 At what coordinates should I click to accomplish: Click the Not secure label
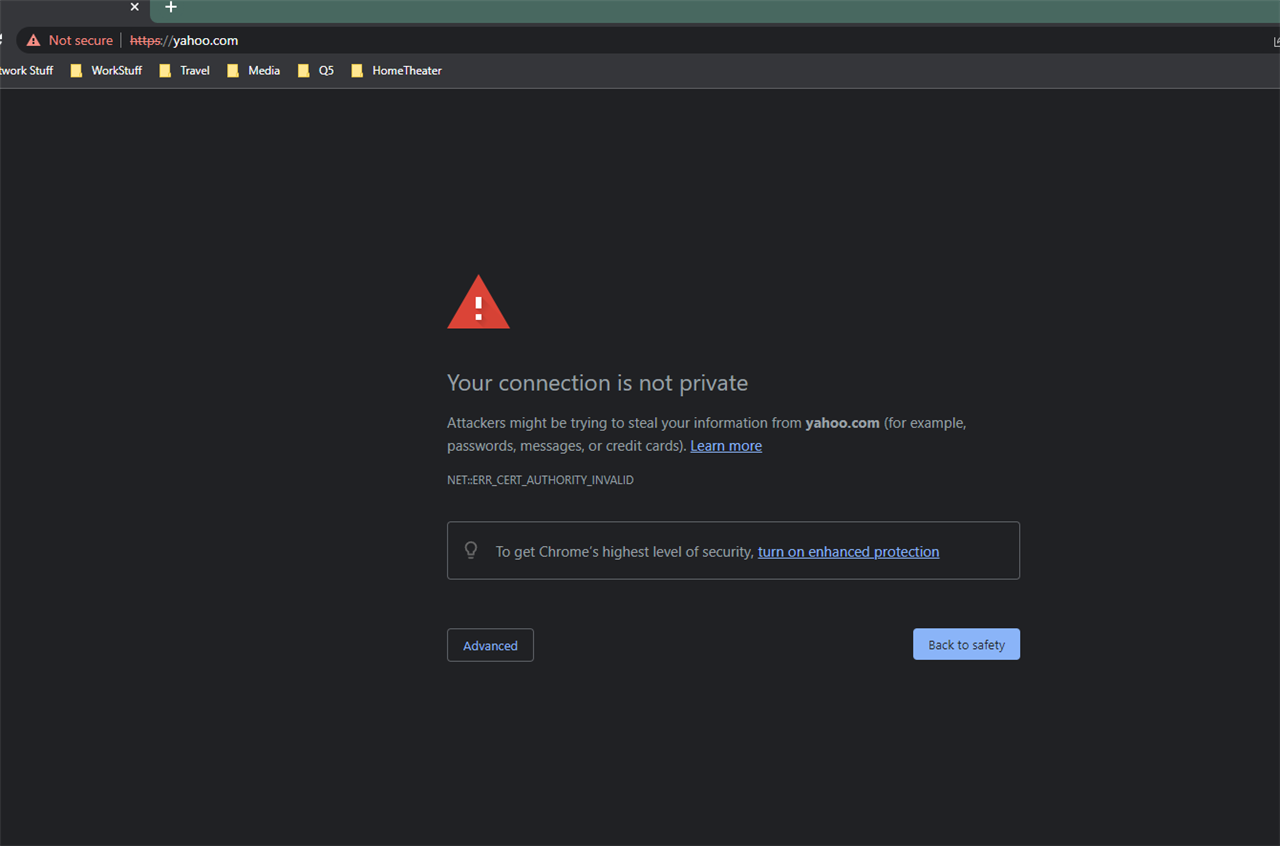81,40
